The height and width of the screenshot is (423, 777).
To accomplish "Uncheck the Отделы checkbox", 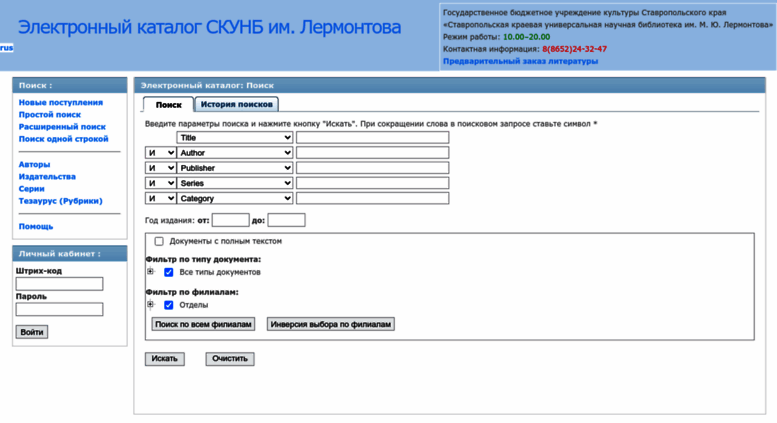I will pos(168,305).
